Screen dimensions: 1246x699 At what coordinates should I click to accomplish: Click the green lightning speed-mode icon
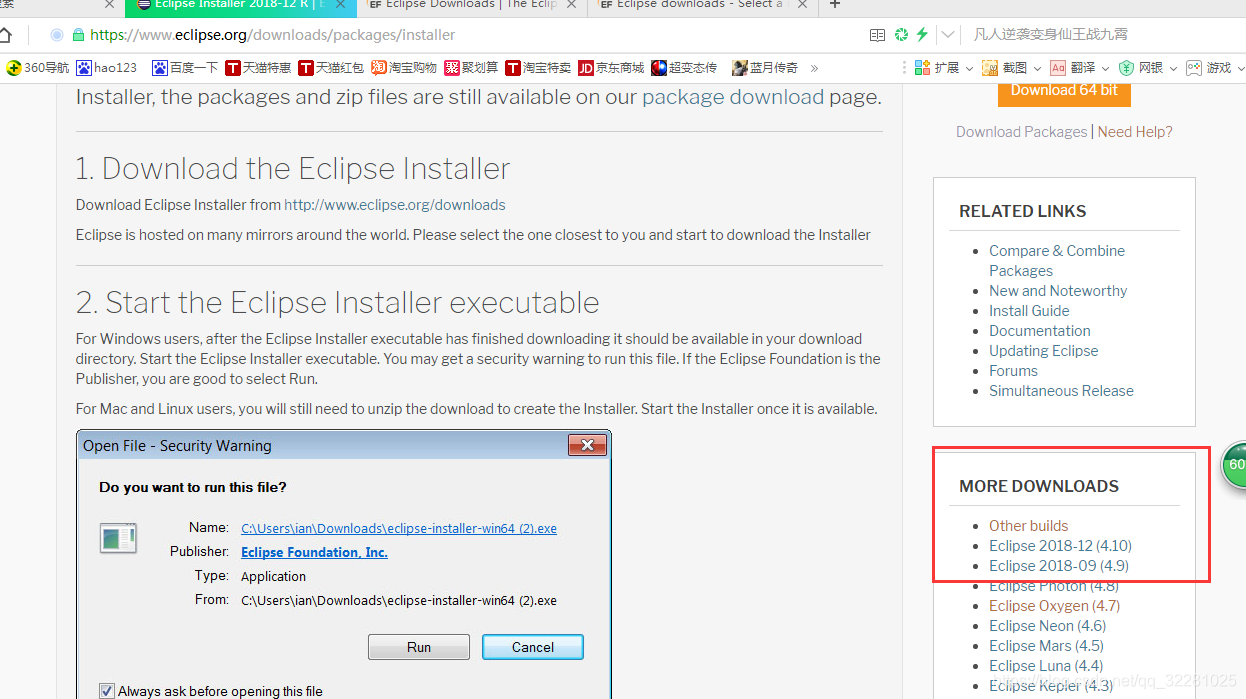coord(922,34)
